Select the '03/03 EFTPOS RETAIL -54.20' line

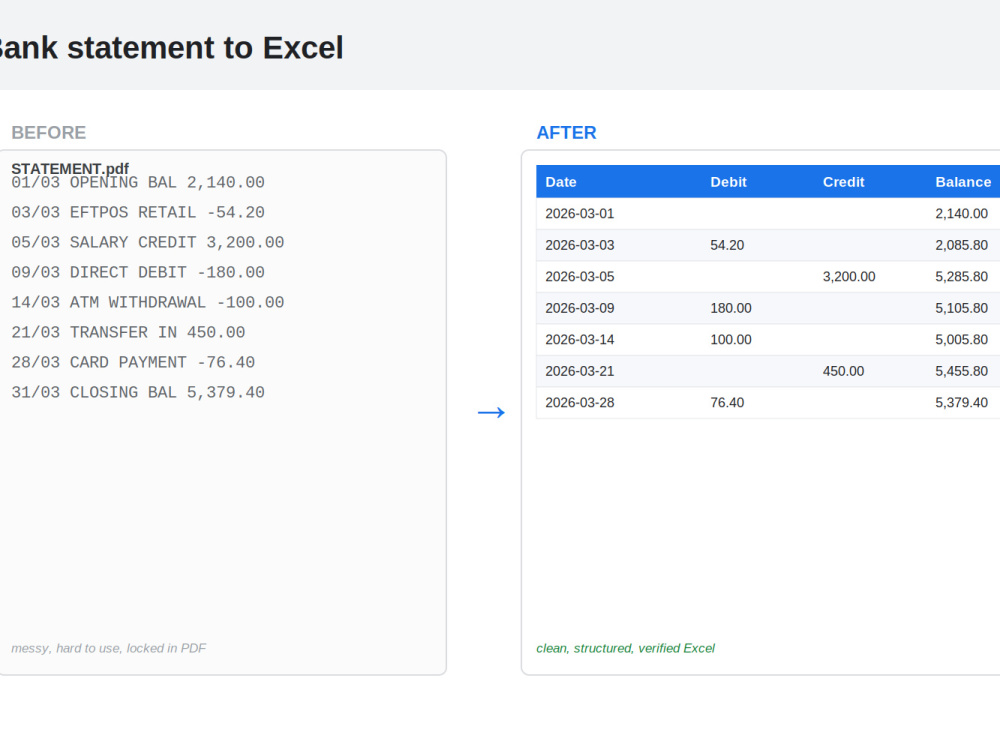[x=138, y=212]
